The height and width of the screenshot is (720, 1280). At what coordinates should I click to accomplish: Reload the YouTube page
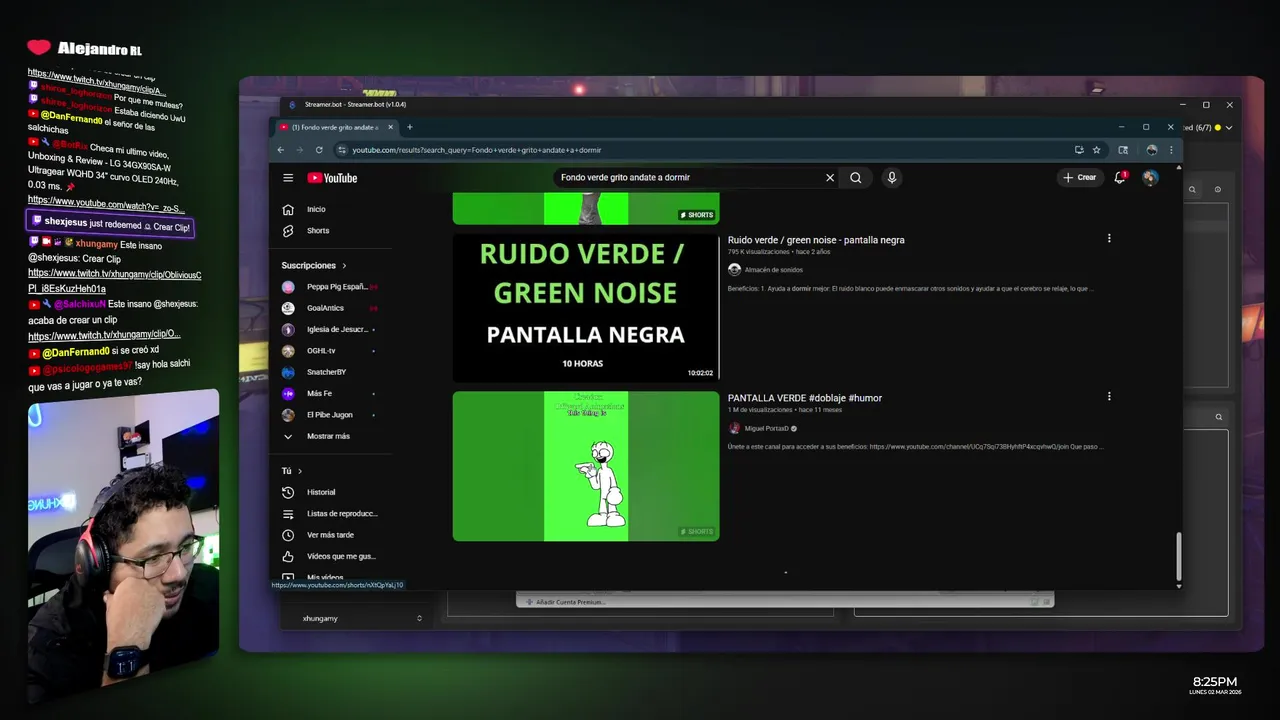(x=319, y=150)
